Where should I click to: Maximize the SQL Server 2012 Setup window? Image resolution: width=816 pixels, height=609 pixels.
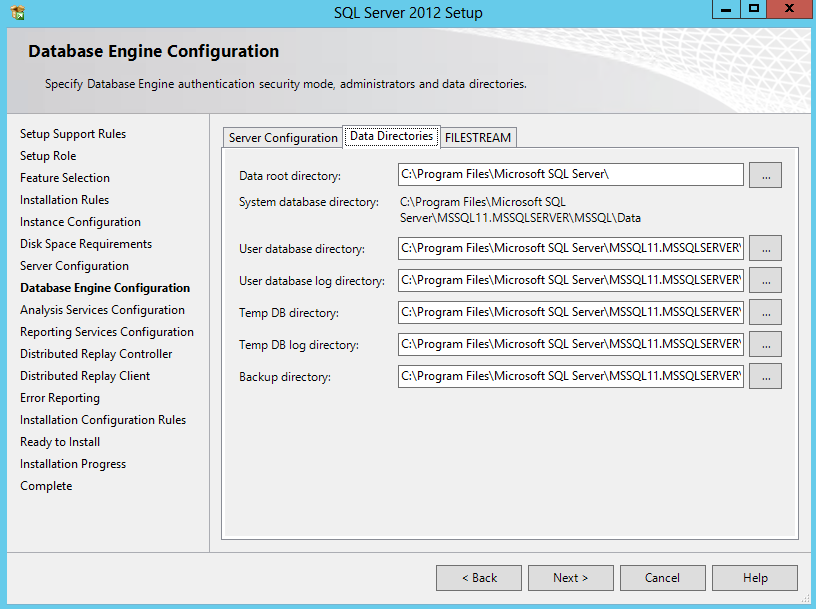pyautogui.click(x=754, y=9)
